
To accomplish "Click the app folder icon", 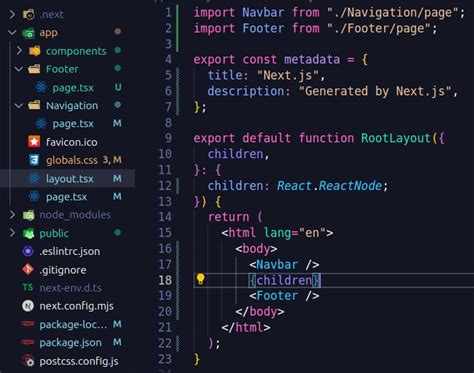I will [29, 33].
